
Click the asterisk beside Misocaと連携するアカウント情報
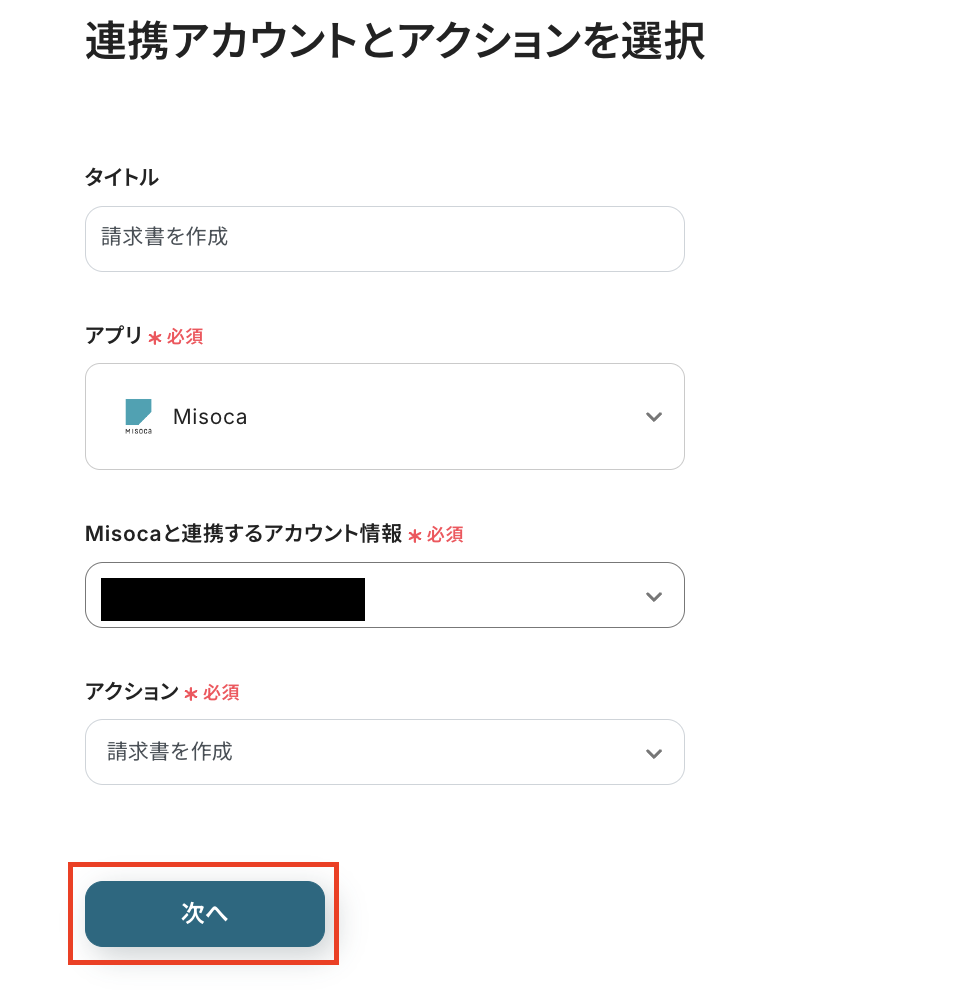point(415,536)
